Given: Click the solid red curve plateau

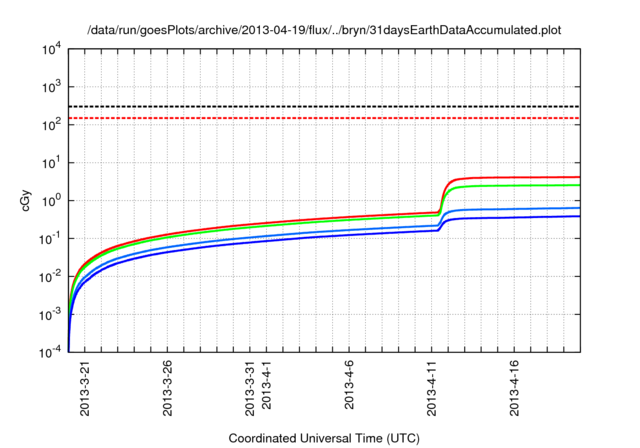Looking at the screenshot, I should pyautogui.click(x=520, y=177).
